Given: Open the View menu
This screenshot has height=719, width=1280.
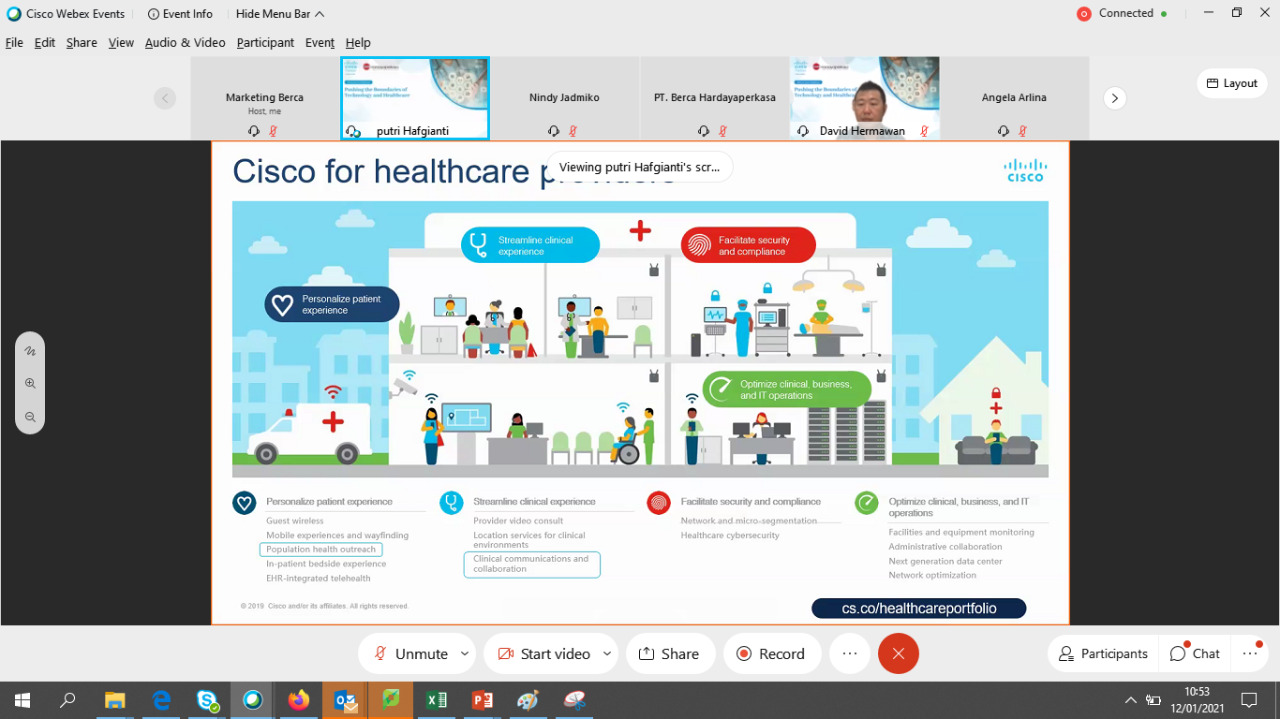Looking at the screenshot, I should [x=121, y=43].
